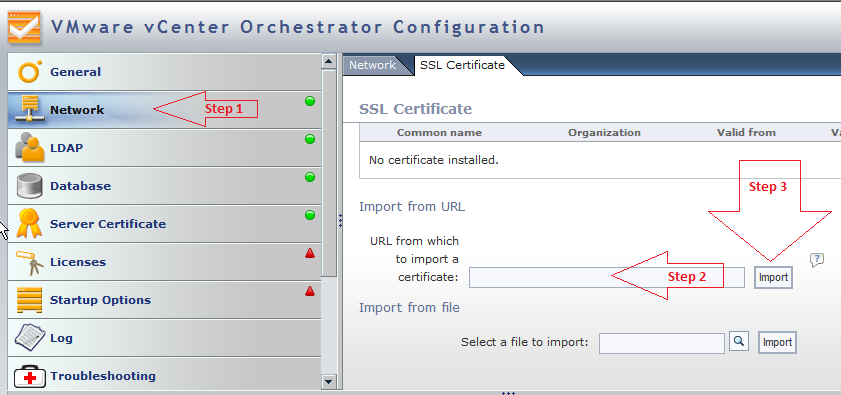This screenshot has width=841, height=395.
Task: Click Import button for file import
Action: (777, 342)
